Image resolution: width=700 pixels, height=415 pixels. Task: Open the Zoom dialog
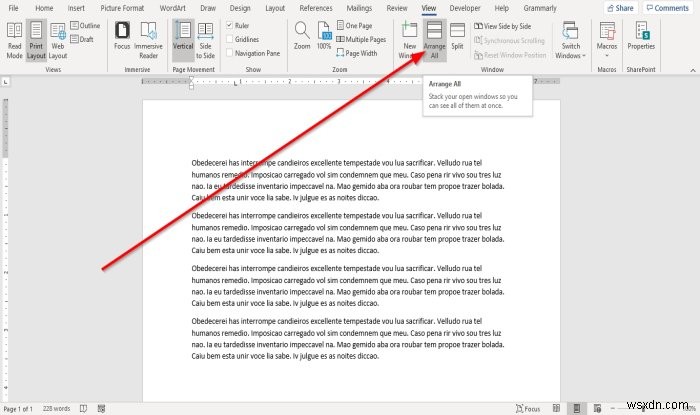pyautogui.click(x=302, y=36)
